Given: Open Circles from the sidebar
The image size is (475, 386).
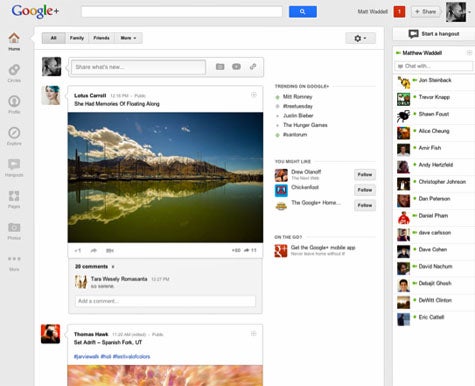Looking at the screenshot, I should [x=14, y=73].
